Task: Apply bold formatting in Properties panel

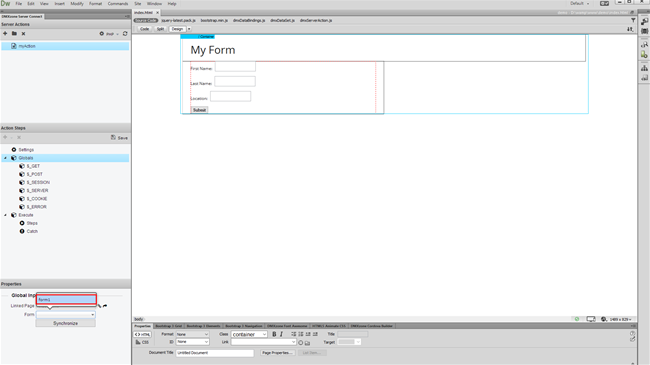Action: click(274, 334)
